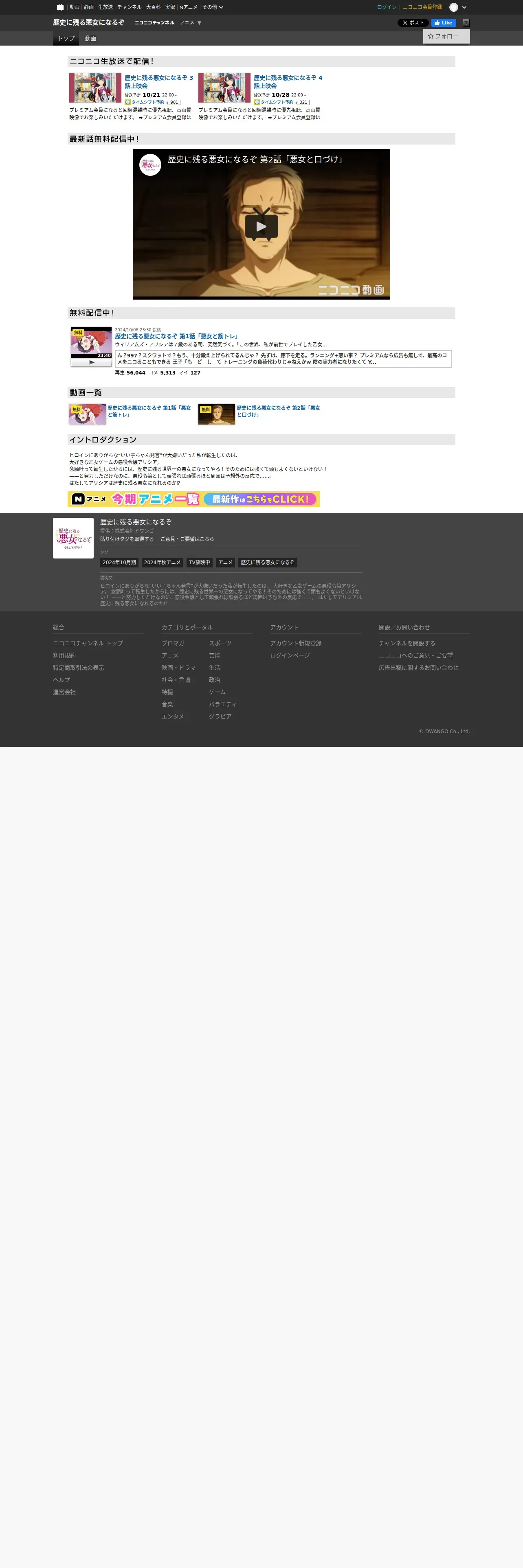Image resolution: width=523 pixels, height=1568 pixels.
Task: Open ログインページ footer link
Action: 290,655
